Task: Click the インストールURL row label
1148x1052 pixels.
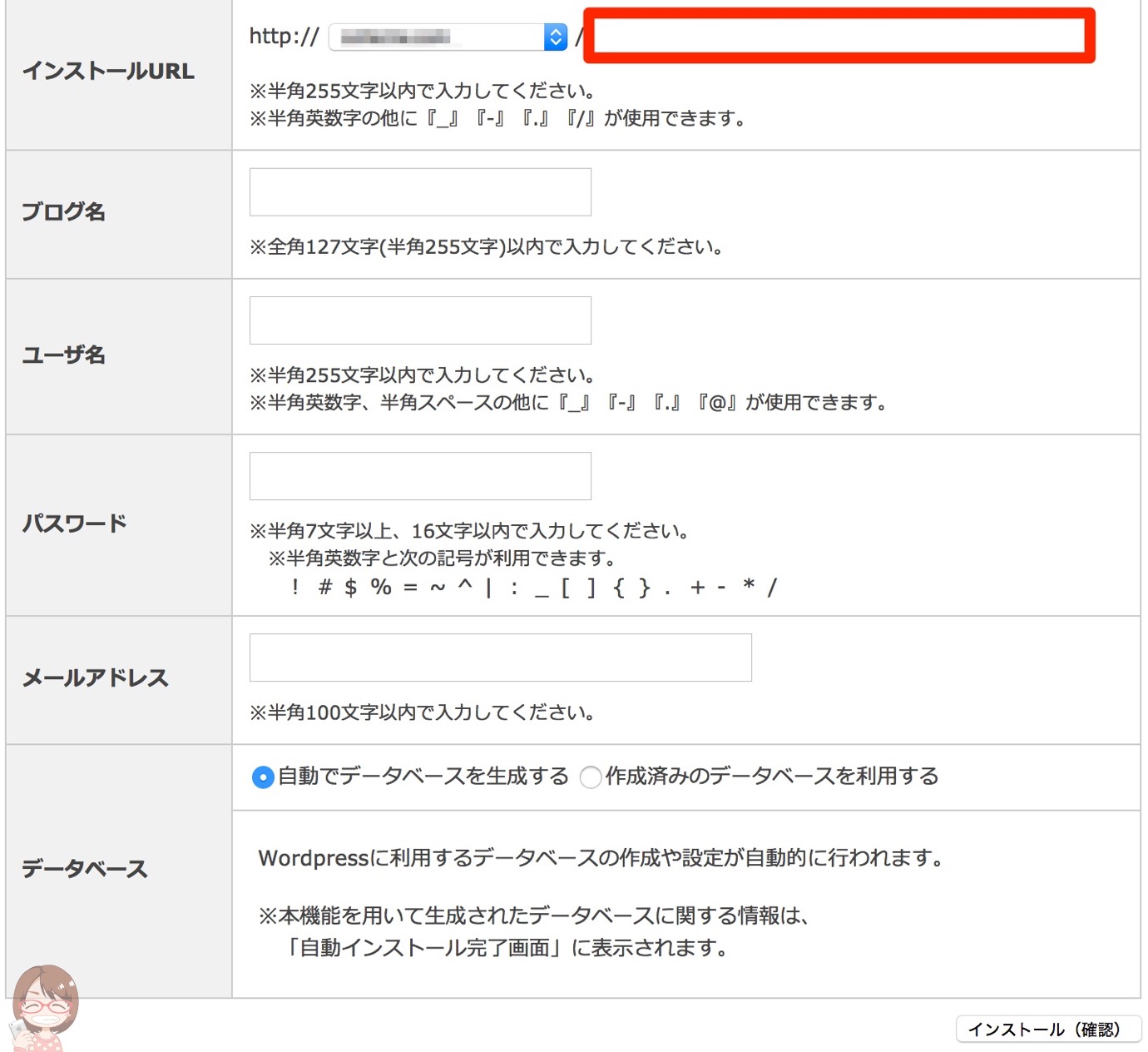Action: [108, 71]
